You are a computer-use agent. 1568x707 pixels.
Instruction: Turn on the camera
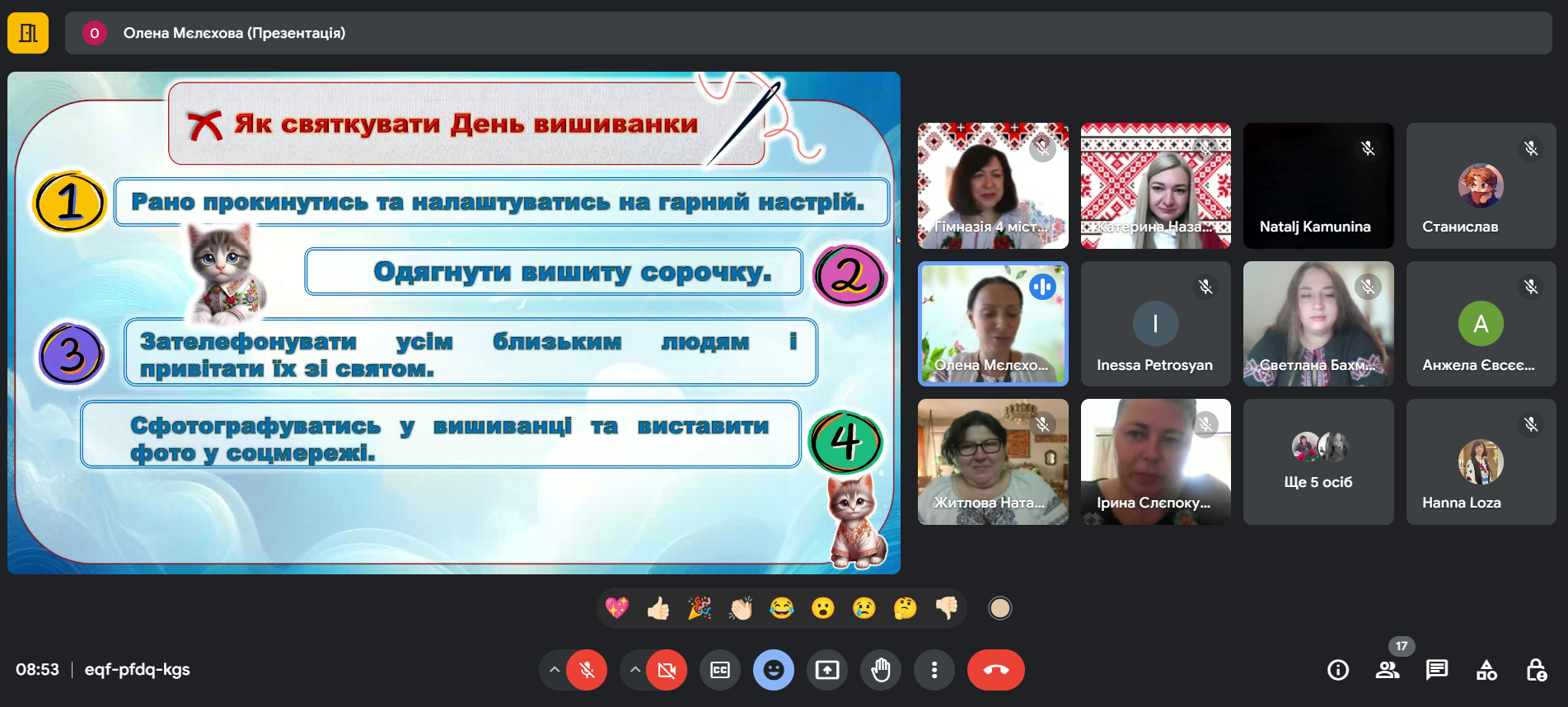(x=667, y=670)
